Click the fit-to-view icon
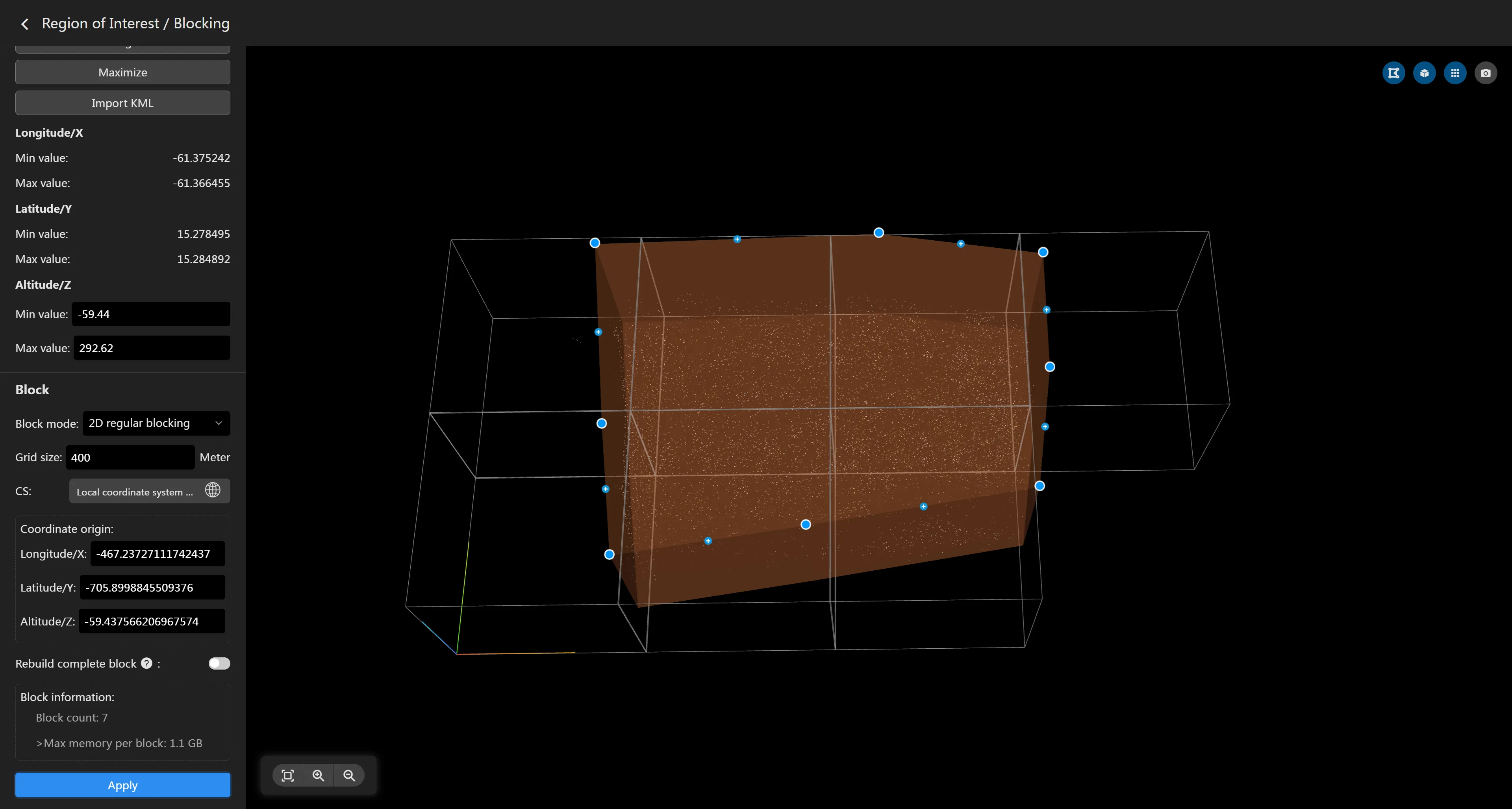1512x809 pixels. (x=287, y=776)
